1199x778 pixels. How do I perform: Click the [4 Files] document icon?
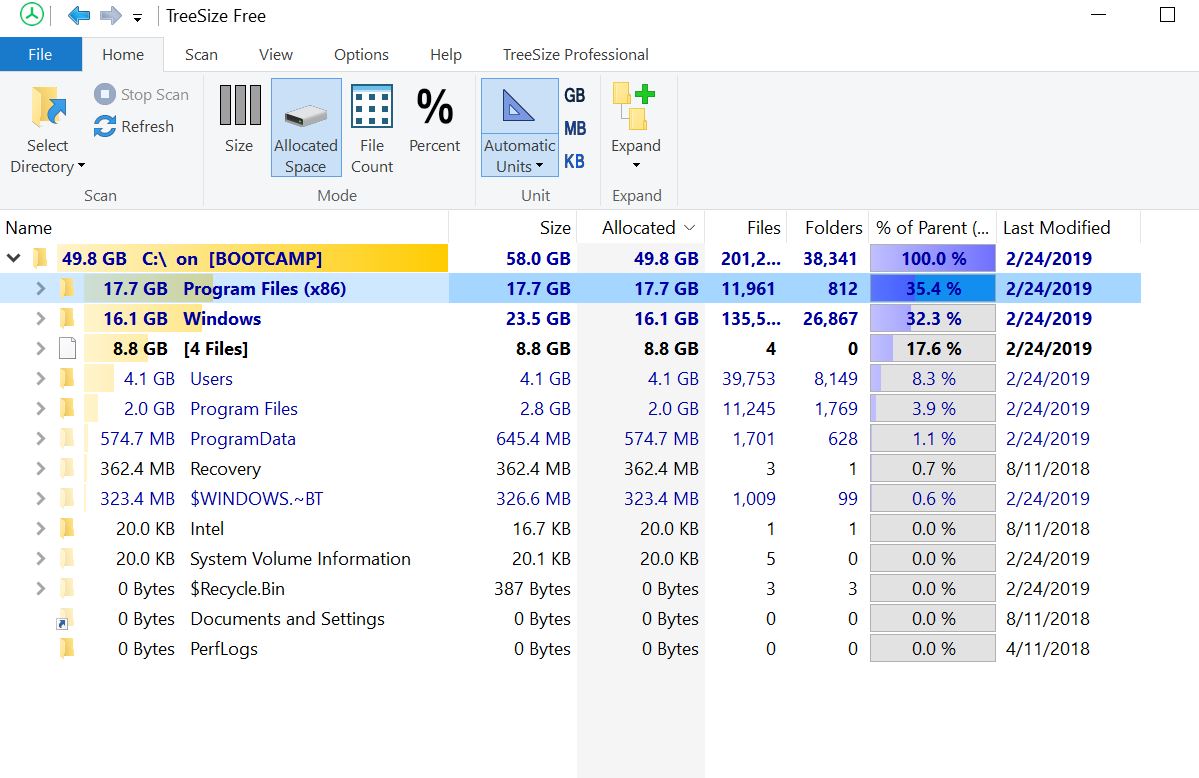coord(67,348)
